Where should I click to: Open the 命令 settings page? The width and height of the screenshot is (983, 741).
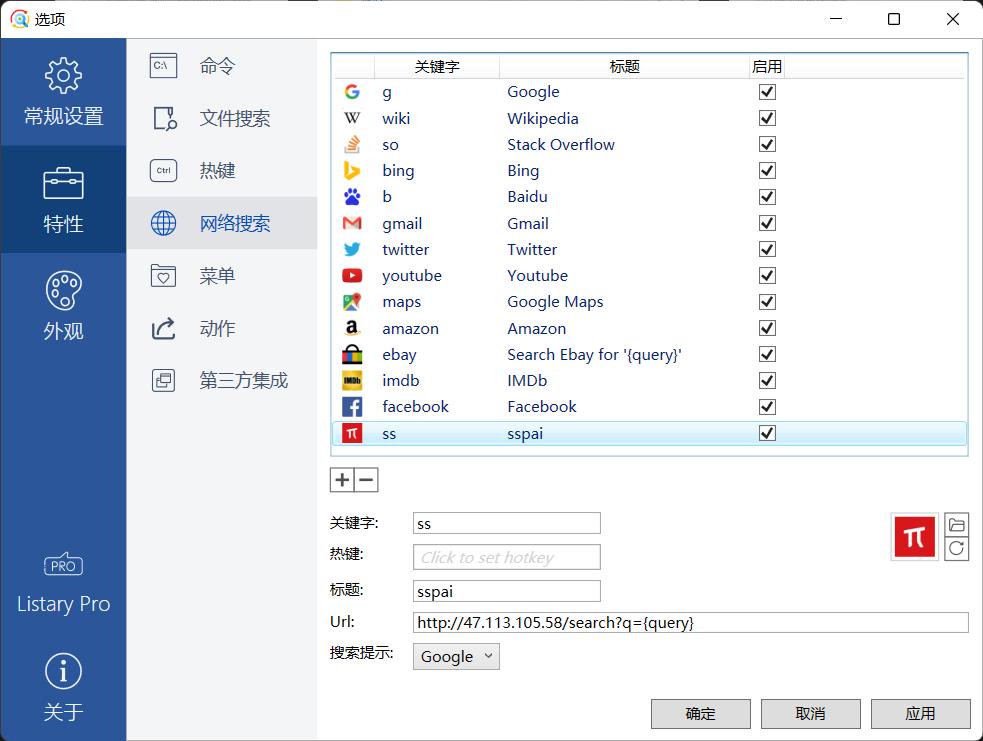(222, 66)
